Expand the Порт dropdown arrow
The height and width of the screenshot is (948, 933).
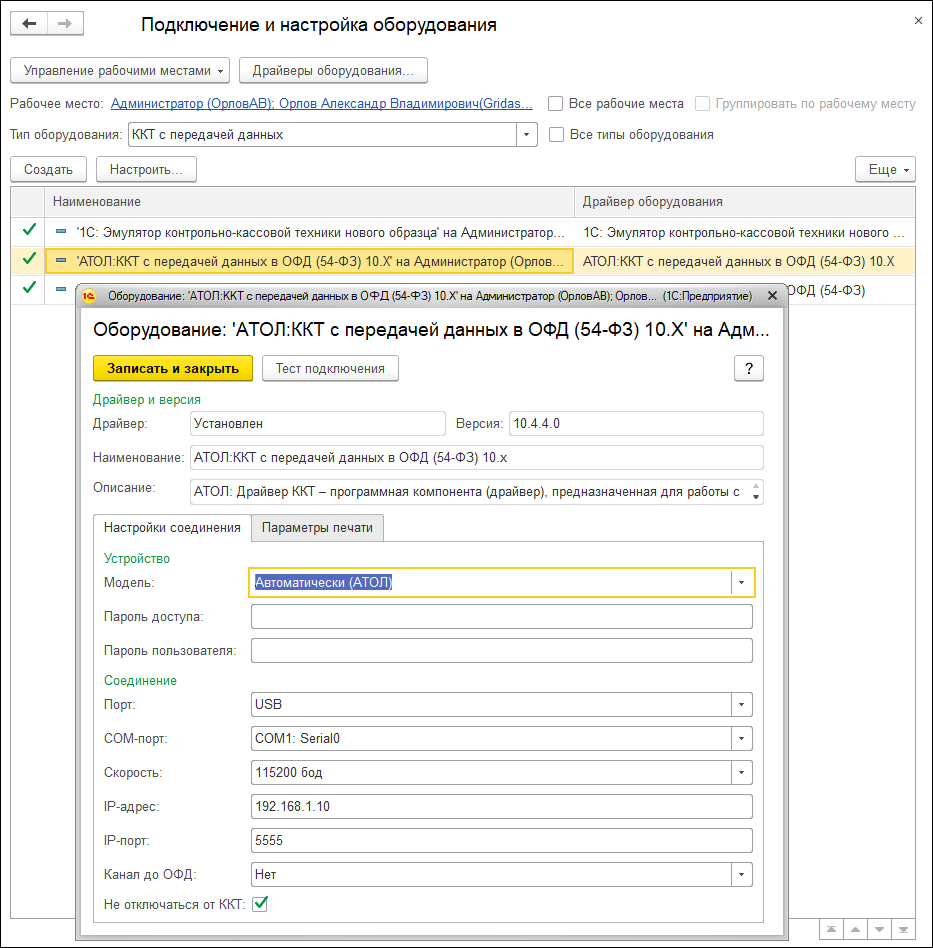point(741,704)
